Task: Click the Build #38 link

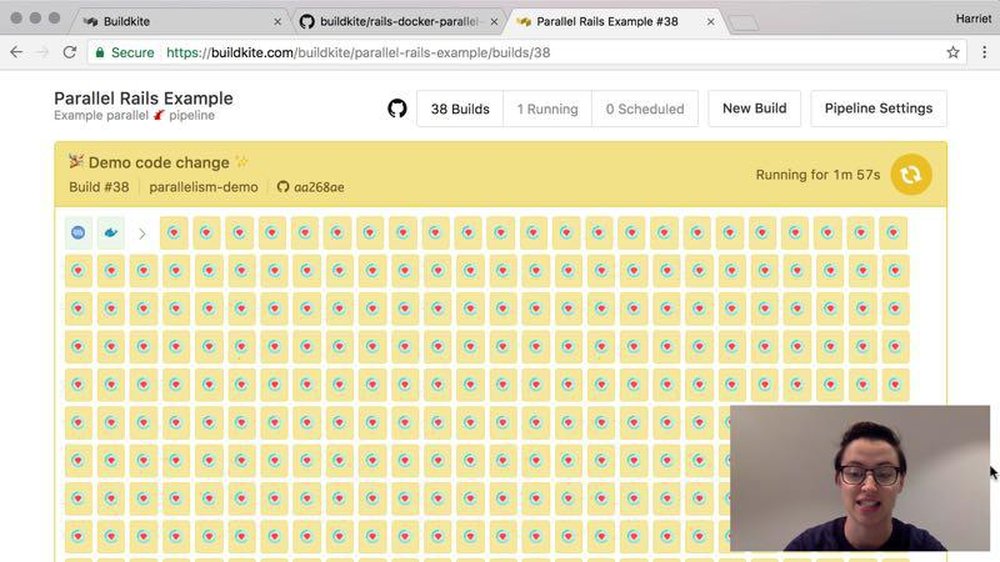Action: (99, 187)
